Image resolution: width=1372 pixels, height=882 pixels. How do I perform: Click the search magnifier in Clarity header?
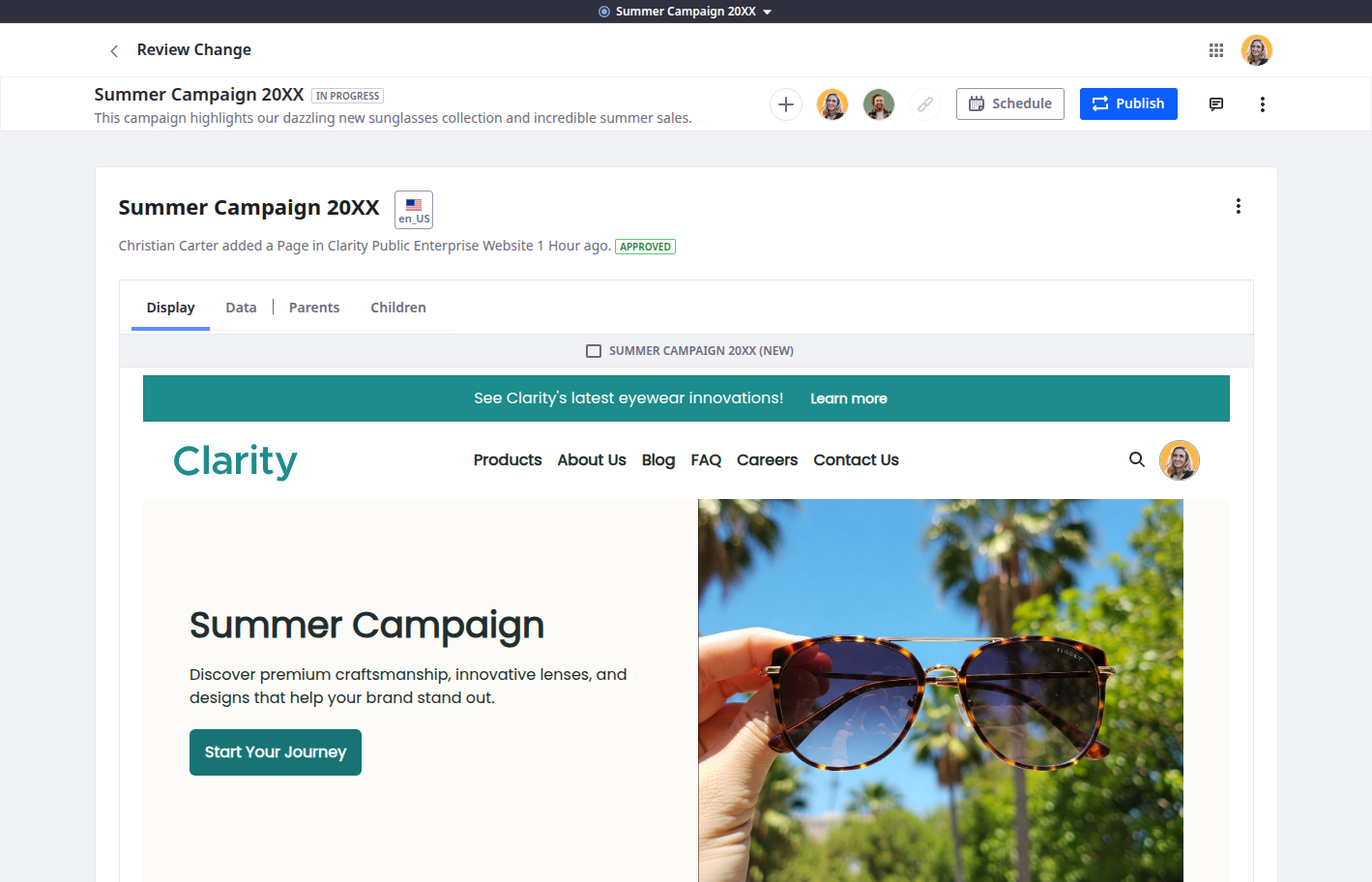(x=1137, y=460)
